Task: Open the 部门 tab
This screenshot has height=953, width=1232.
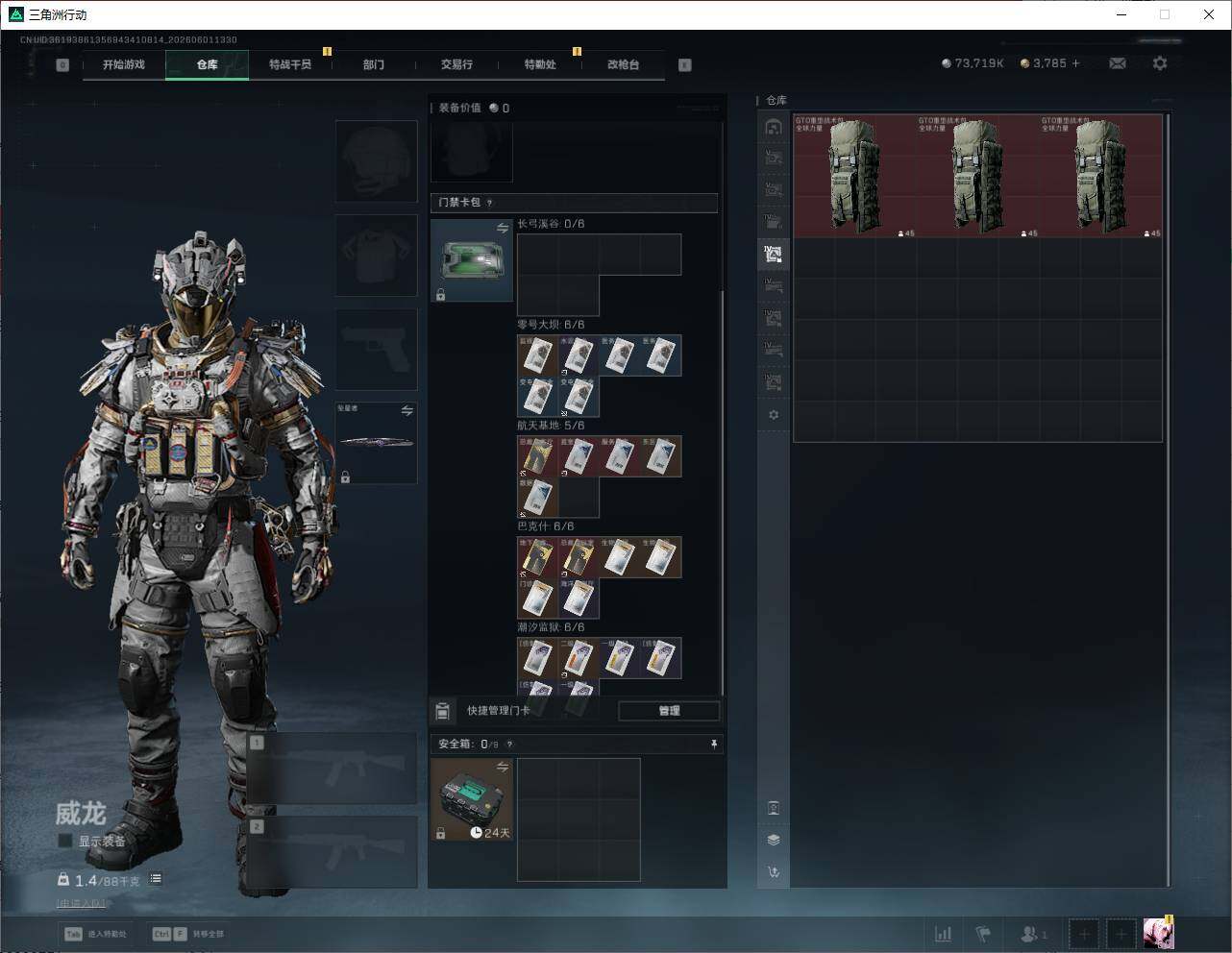Action: click(x=374, y=64)
